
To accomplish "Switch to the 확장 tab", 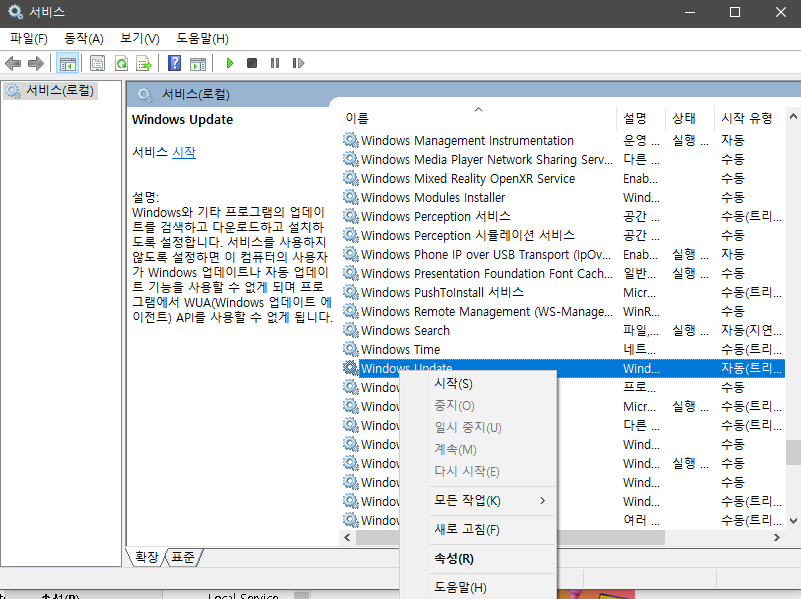I will click(x=147, y=557).
